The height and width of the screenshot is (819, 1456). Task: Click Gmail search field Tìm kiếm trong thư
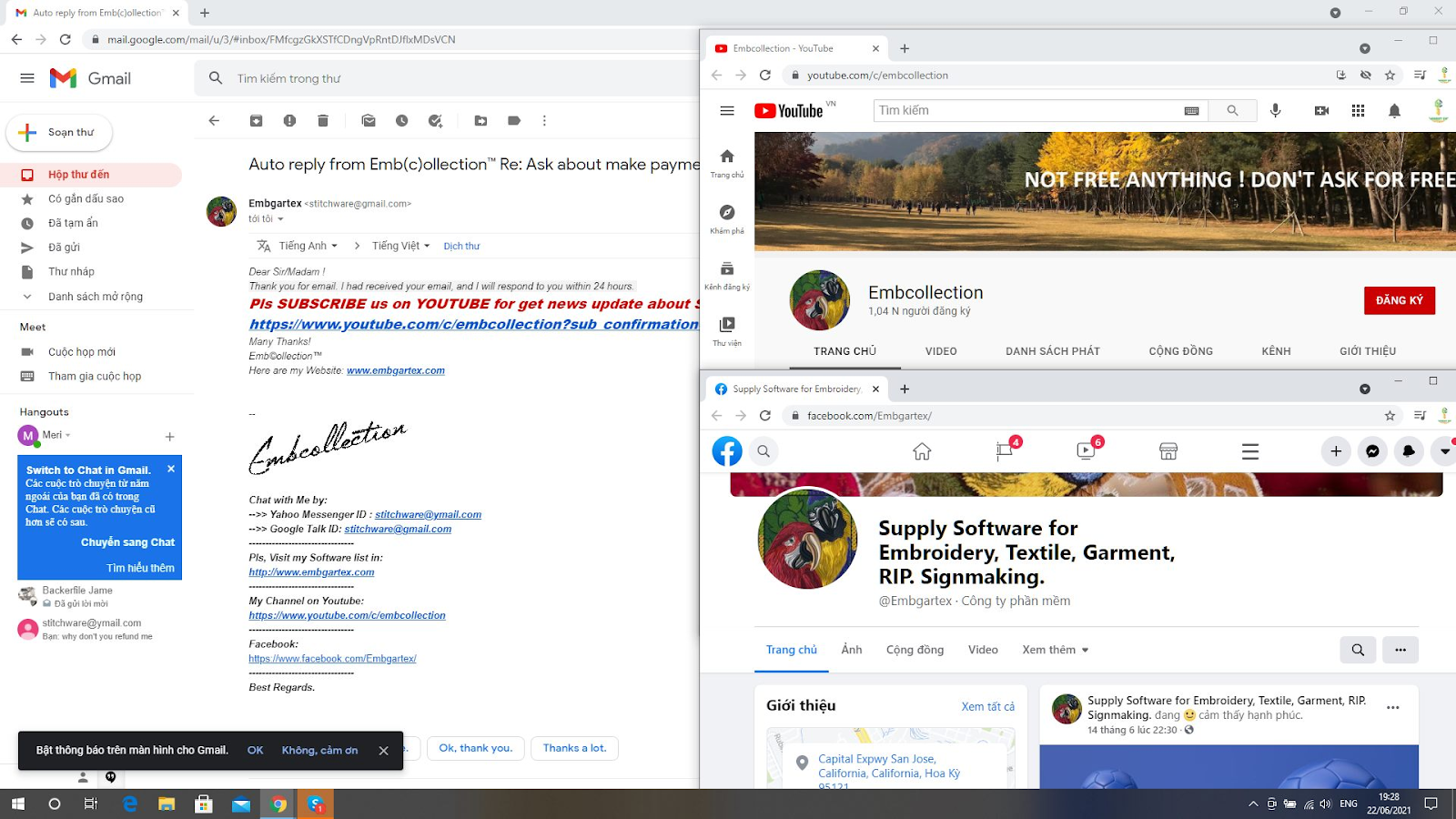[x=446, y=79]
